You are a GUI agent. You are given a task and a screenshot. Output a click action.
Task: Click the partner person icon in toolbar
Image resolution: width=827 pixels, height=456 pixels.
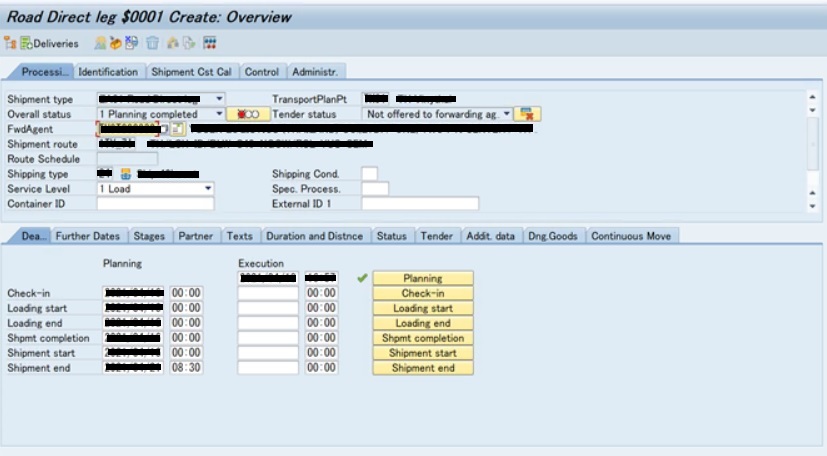(100, 43)
